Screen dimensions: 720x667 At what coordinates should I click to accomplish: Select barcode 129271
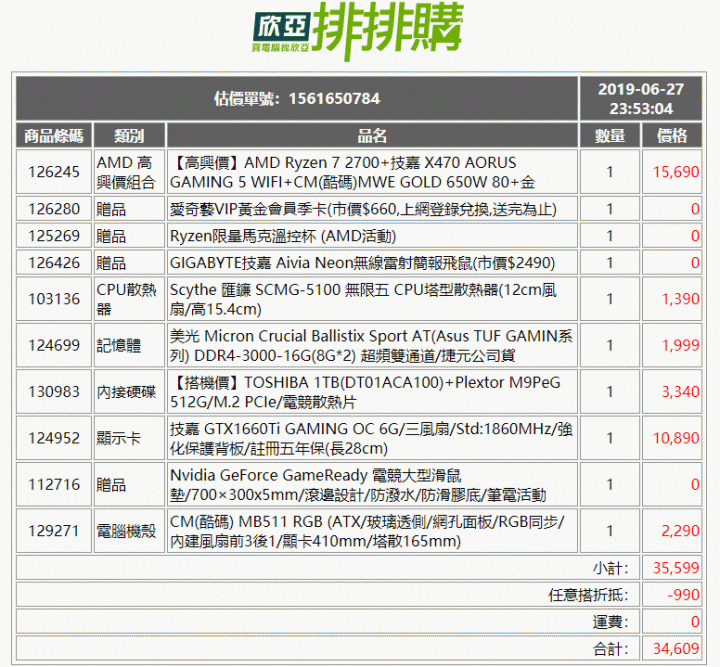[x=54, y=531]
